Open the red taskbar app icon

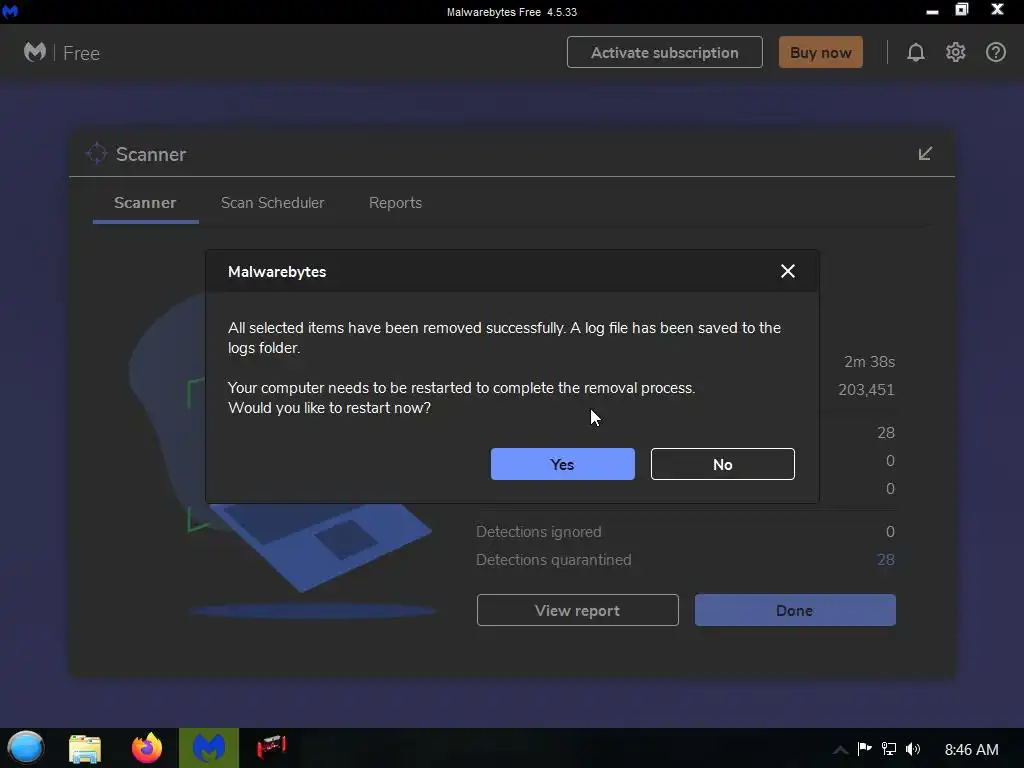pyautogui.click(x=271, y=746)
